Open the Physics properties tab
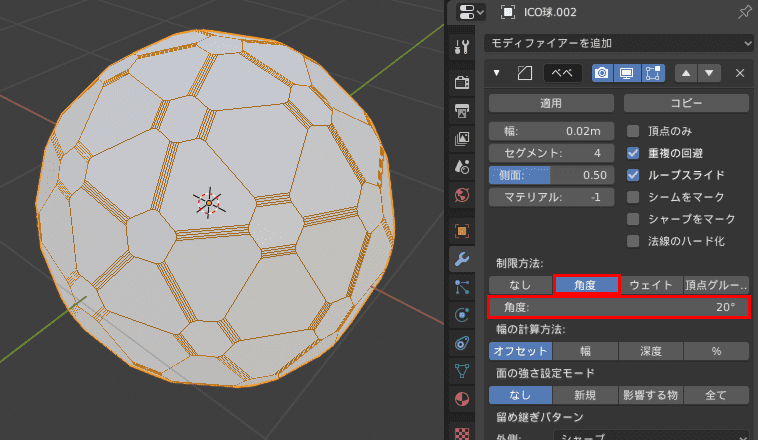This screenshot has width=758, height=440. pos(462,315)
